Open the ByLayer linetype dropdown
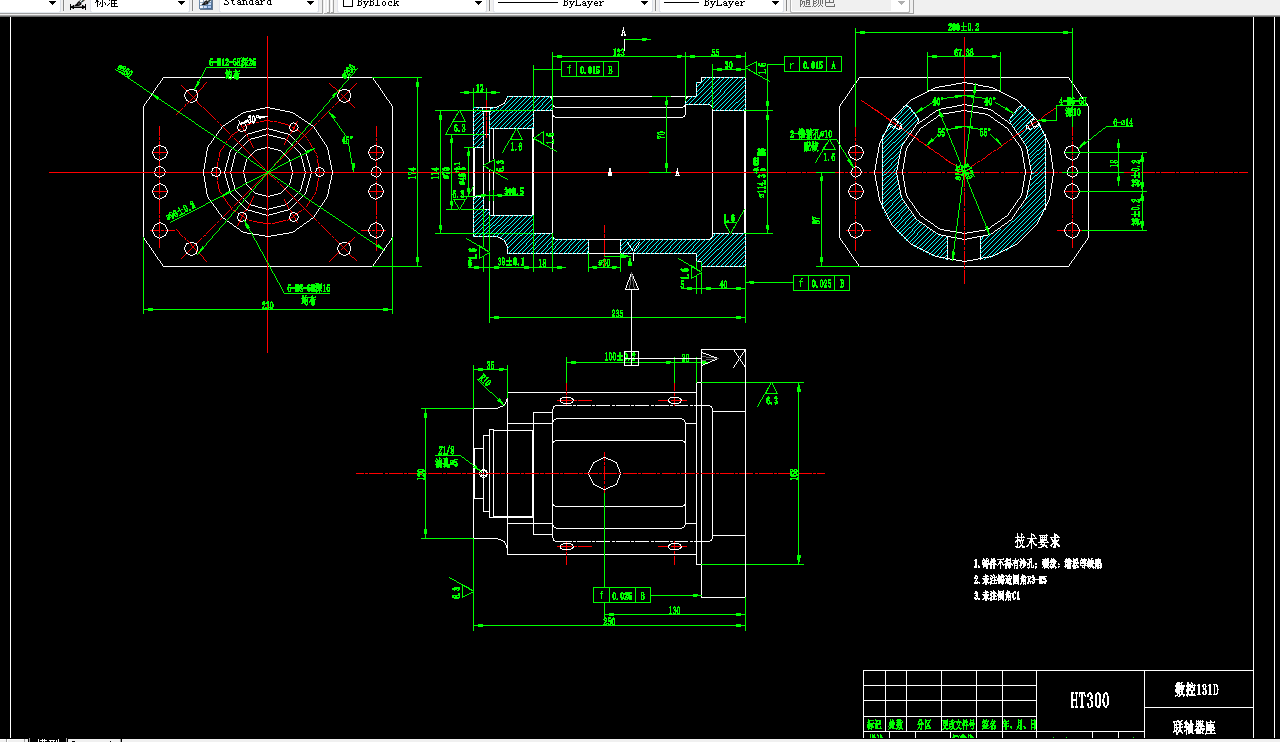 (645, 4)
